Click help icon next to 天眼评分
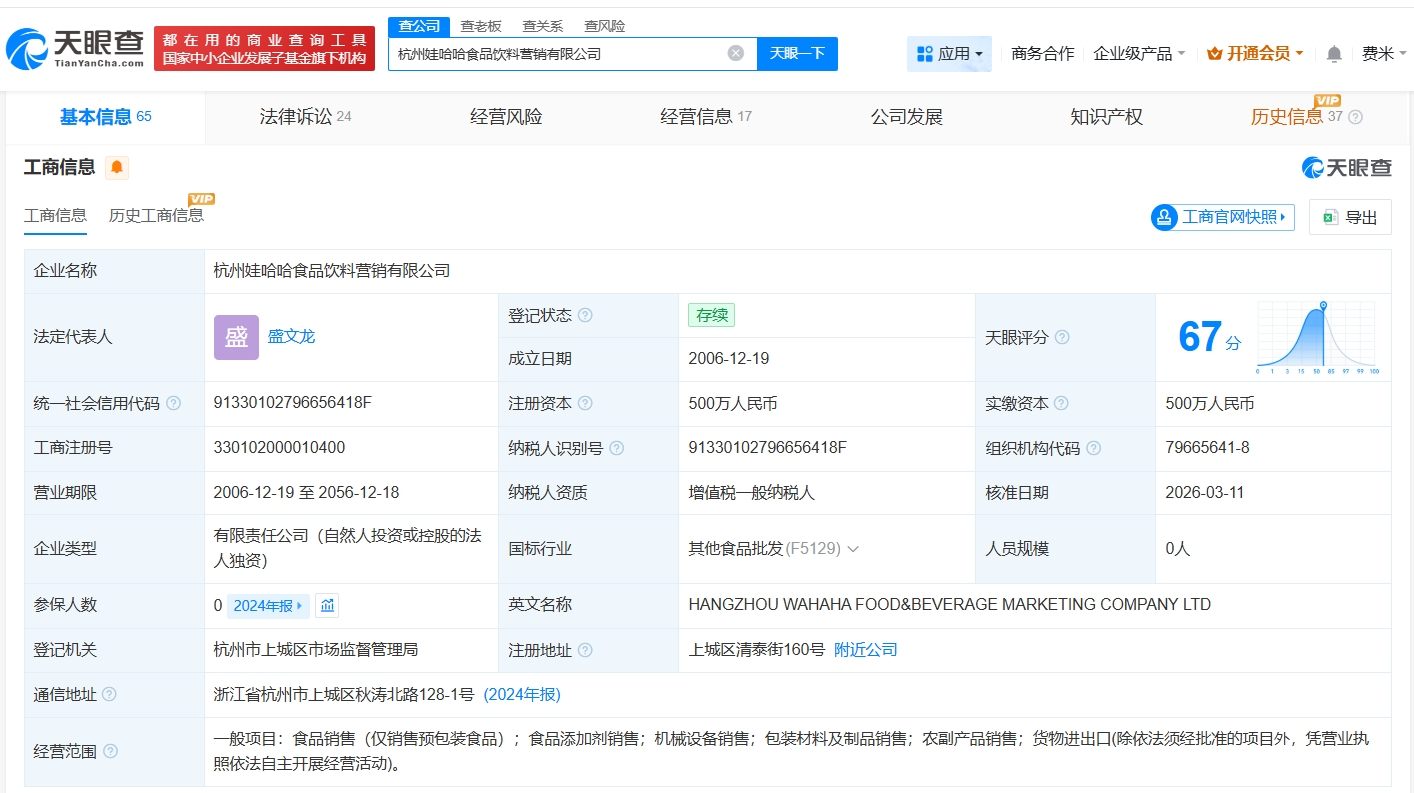The image size is (1414, 793). (1062, 338)
